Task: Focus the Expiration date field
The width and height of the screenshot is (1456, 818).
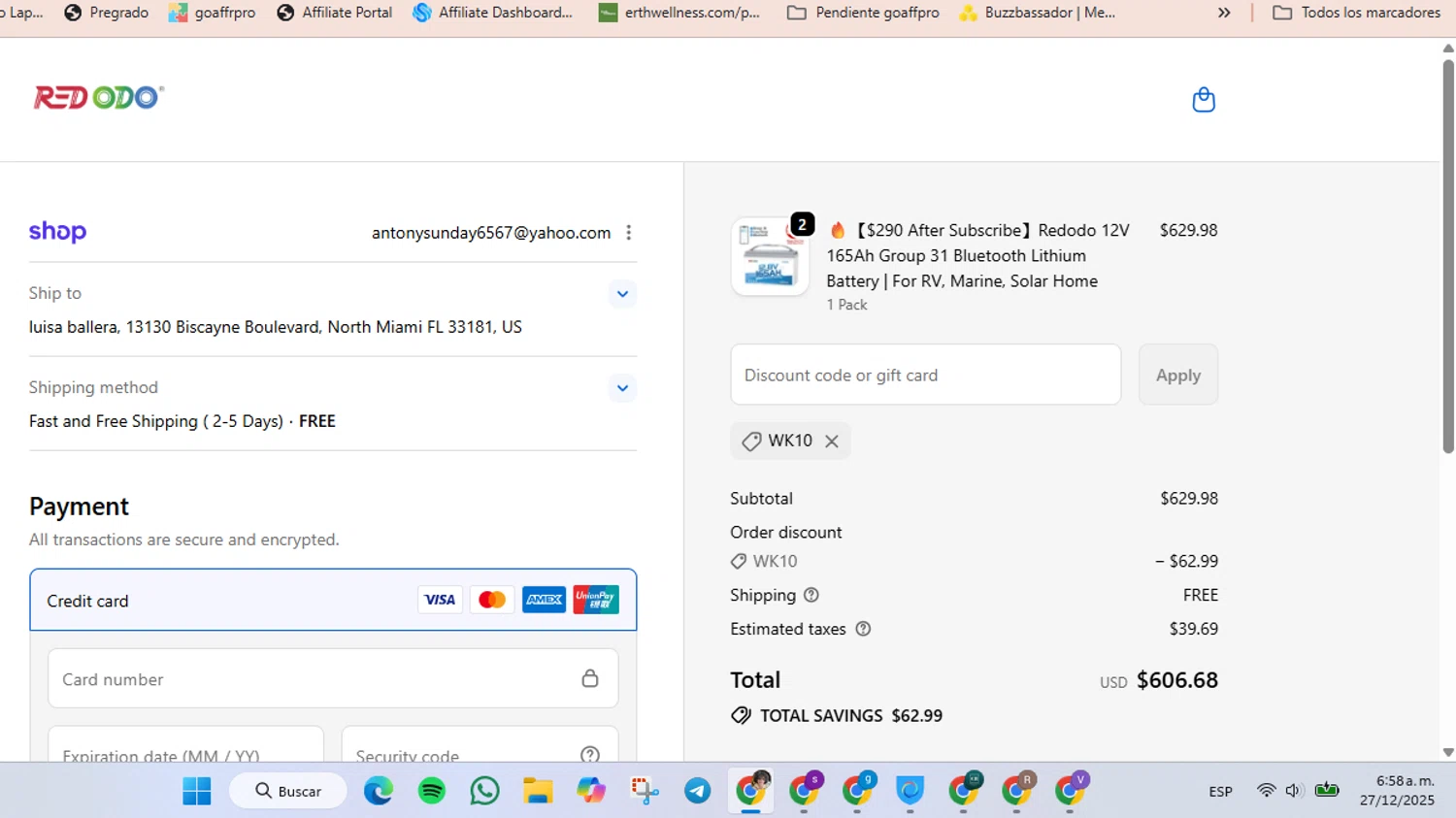Action: click(185, 744)
